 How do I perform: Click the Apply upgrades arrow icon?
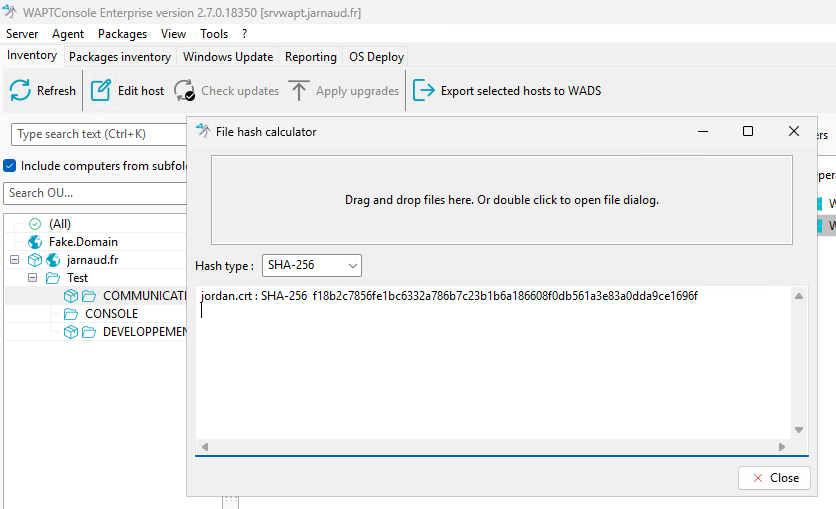pos(299,91)
